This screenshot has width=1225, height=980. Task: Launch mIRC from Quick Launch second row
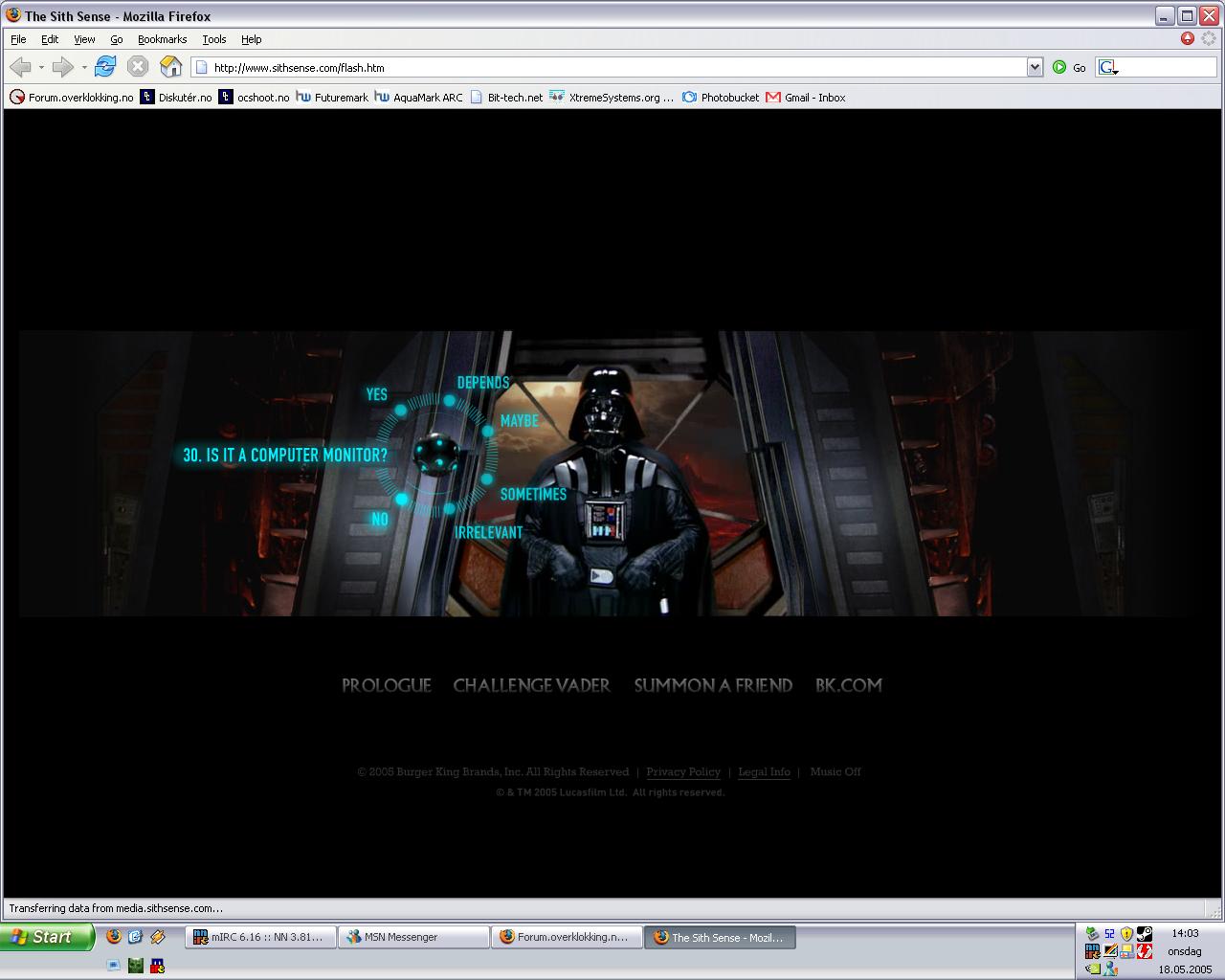click(157, 966)
